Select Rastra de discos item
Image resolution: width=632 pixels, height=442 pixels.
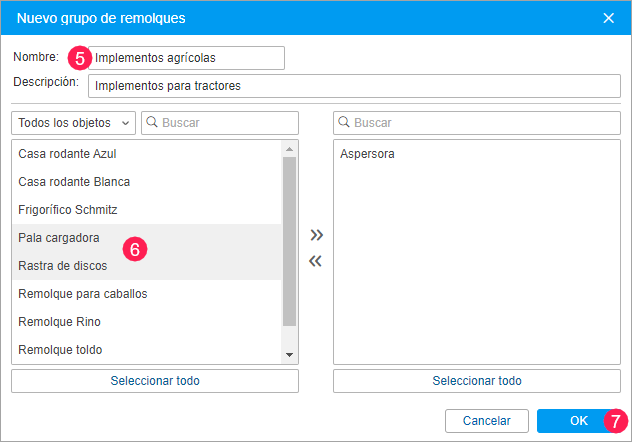pos(62,266)
